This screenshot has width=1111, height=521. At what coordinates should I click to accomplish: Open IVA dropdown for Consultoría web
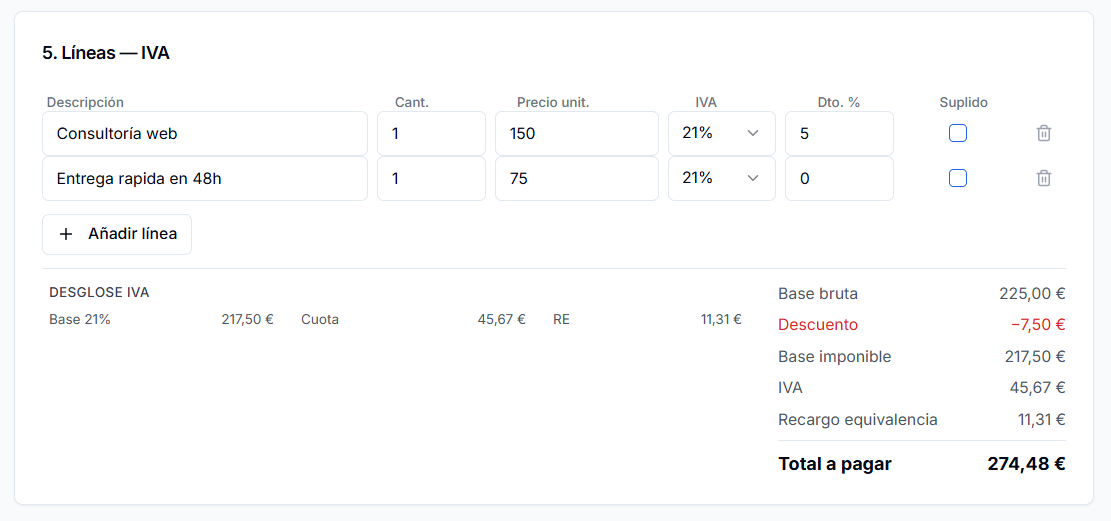coord(721,133)
